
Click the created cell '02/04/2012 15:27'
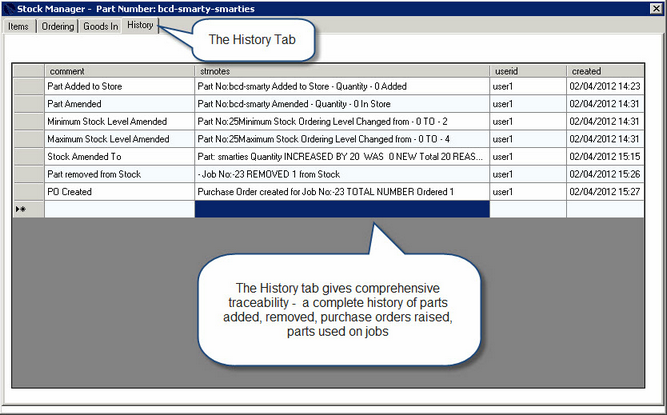(x=605, y=192)
